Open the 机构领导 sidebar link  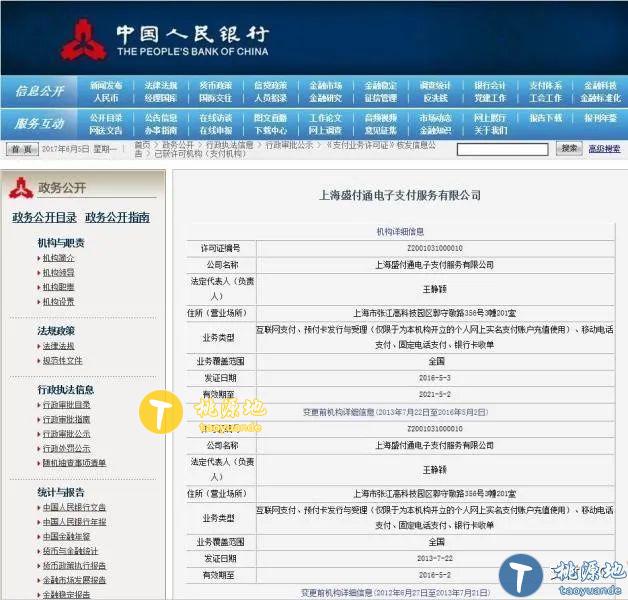(x=58, y=273)
